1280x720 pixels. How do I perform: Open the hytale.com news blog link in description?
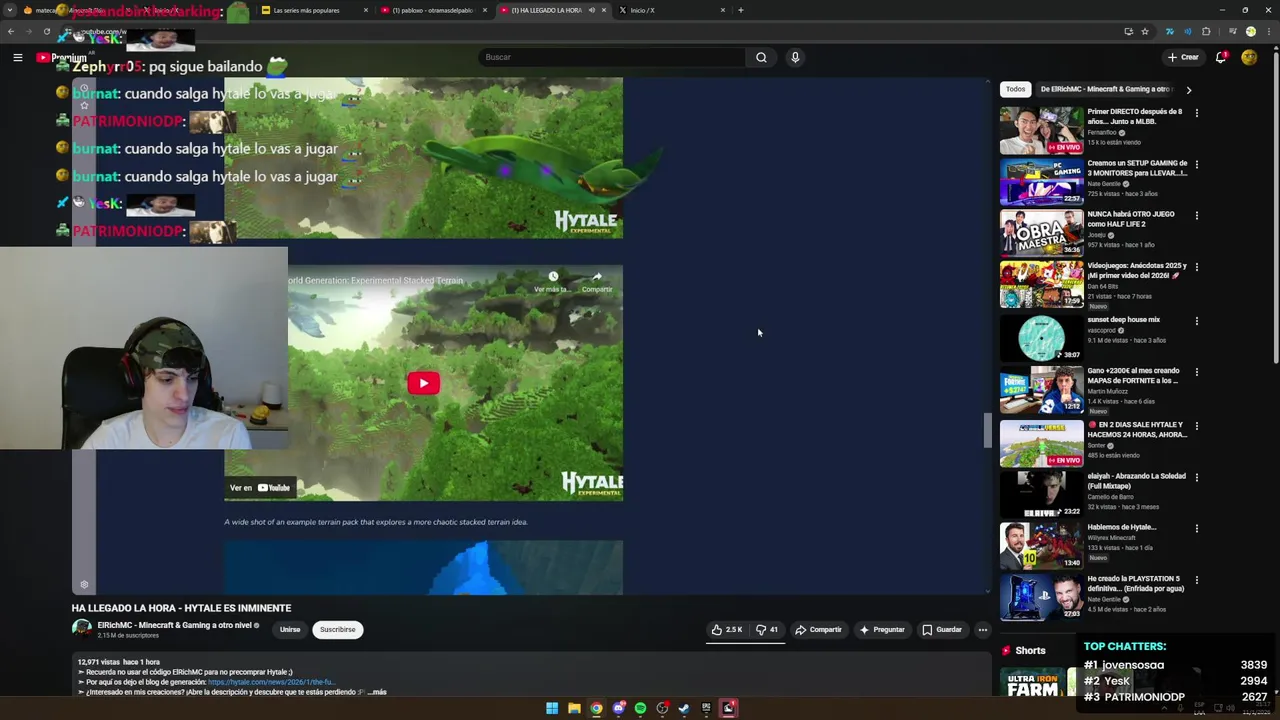[271, 682]
